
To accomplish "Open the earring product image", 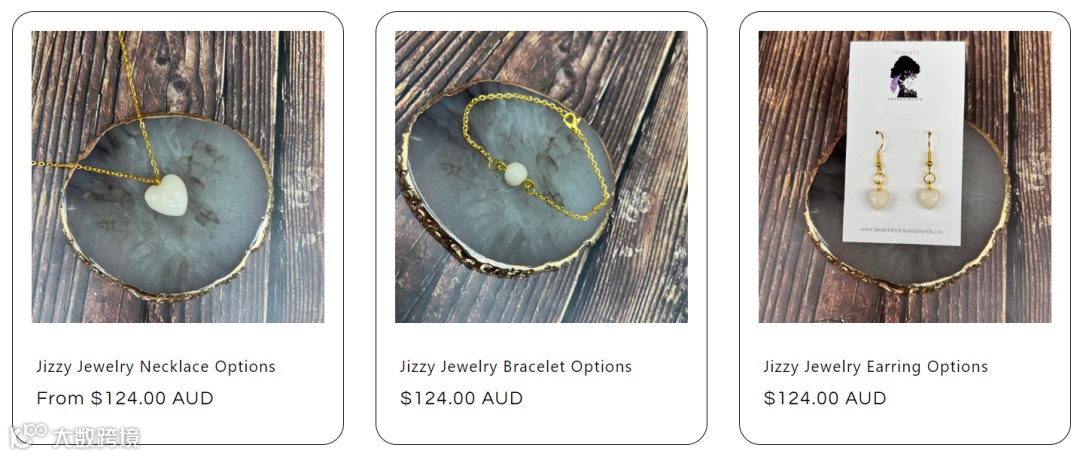I will pyautogui.click(x=905, y=176).
